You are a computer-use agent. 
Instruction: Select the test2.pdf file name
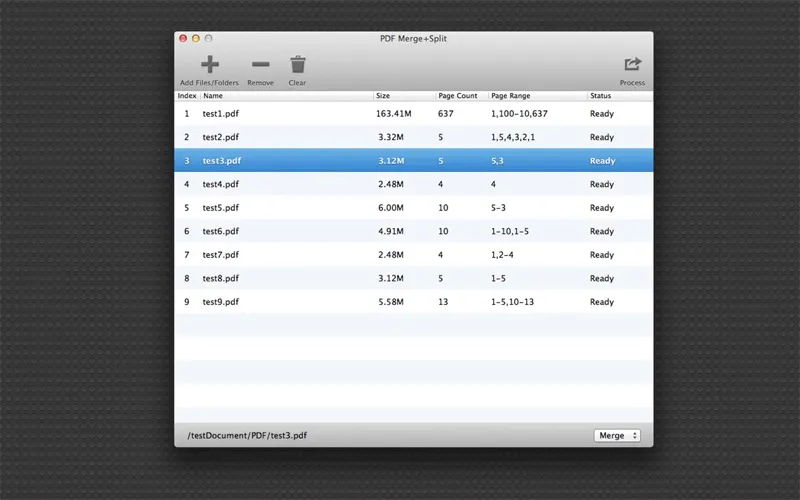[220, 137]
